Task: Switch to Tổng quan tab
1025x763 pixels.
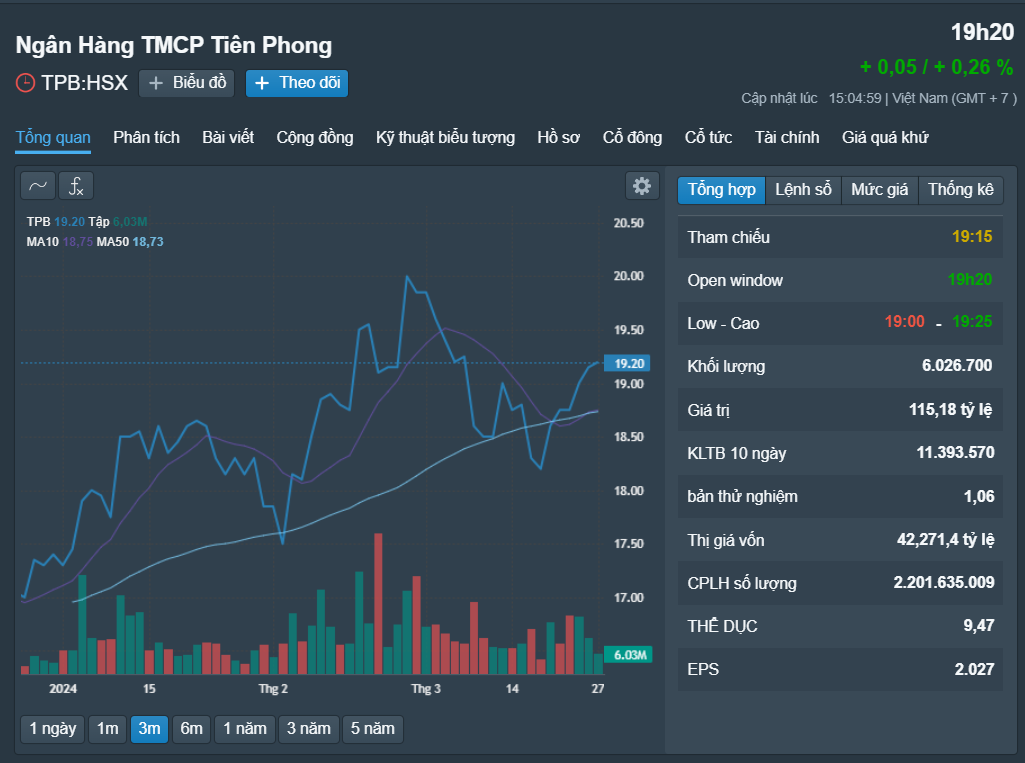Action: (53, 137)
